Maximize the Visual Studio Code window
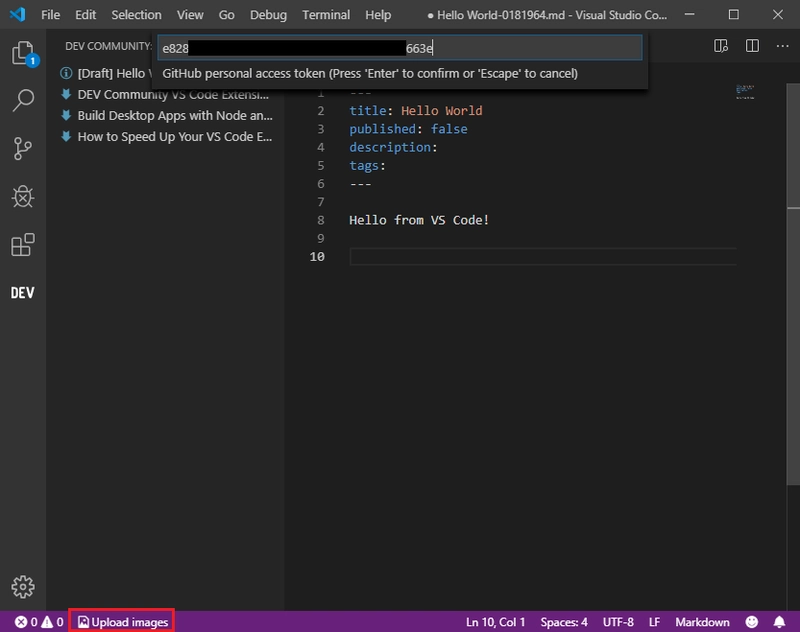Image resolution: width=800 pixels, height=632 pixels. tap(734, 14)
